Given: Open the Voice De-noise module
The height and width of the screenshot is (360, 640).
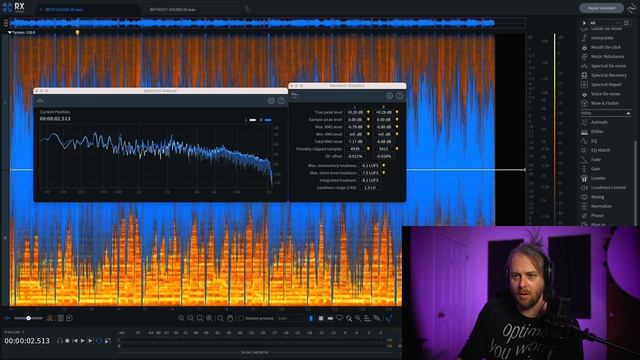Looking at the screenshot, I should pos(605,94).
